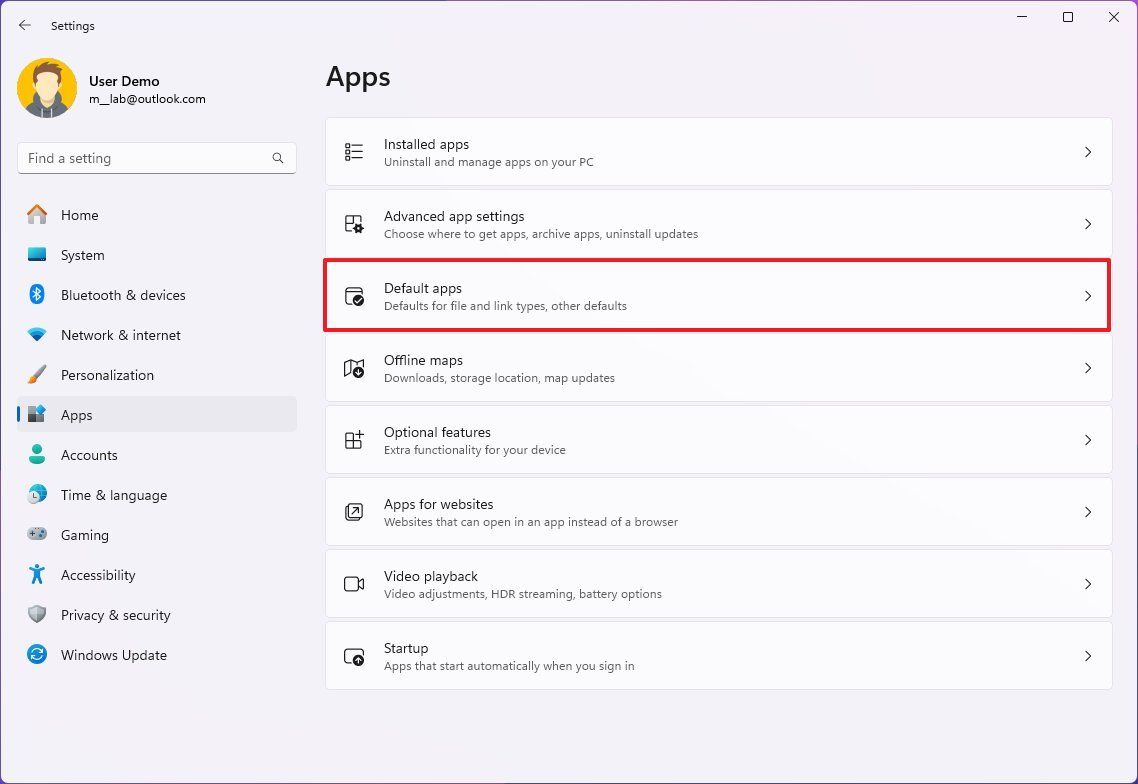Image resolution: width=1138 pixels, height=784 pixels.
Task: Select the Windows Update icon
Action: click(x=37, y=655)
